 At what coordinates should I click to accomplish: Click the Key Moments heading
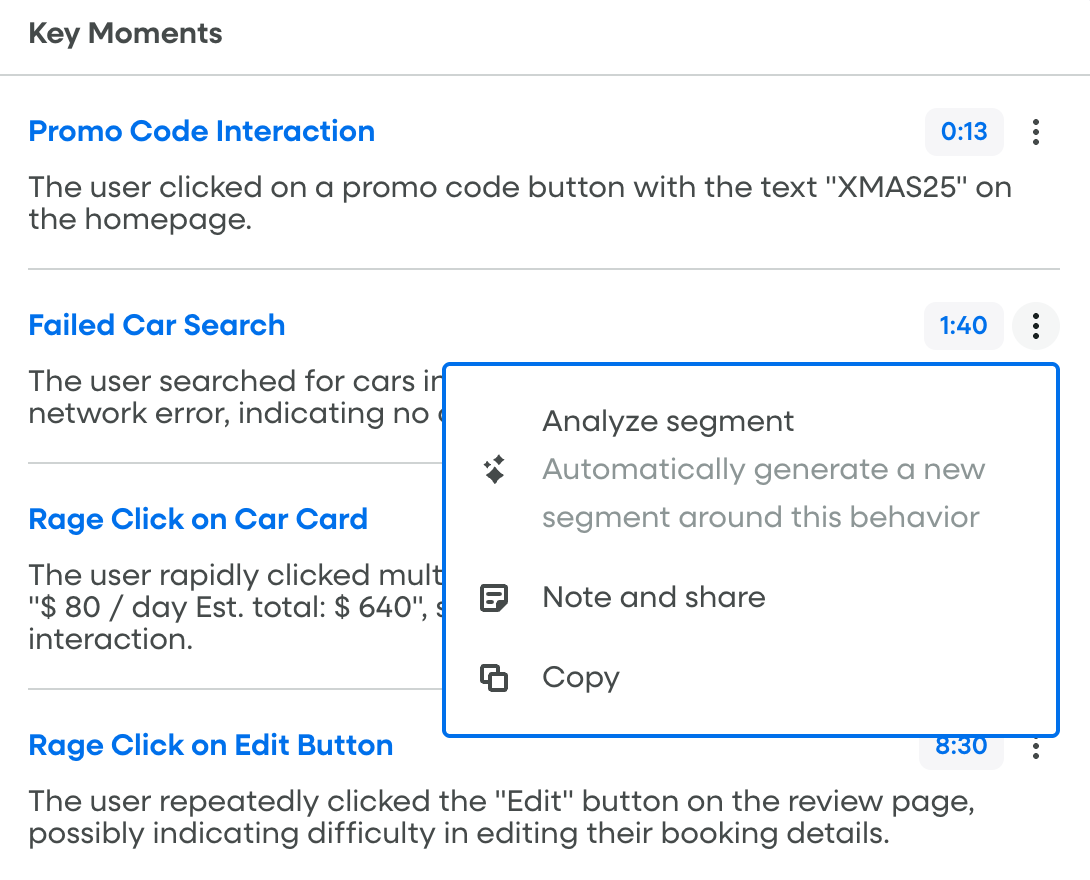point(126,34)
